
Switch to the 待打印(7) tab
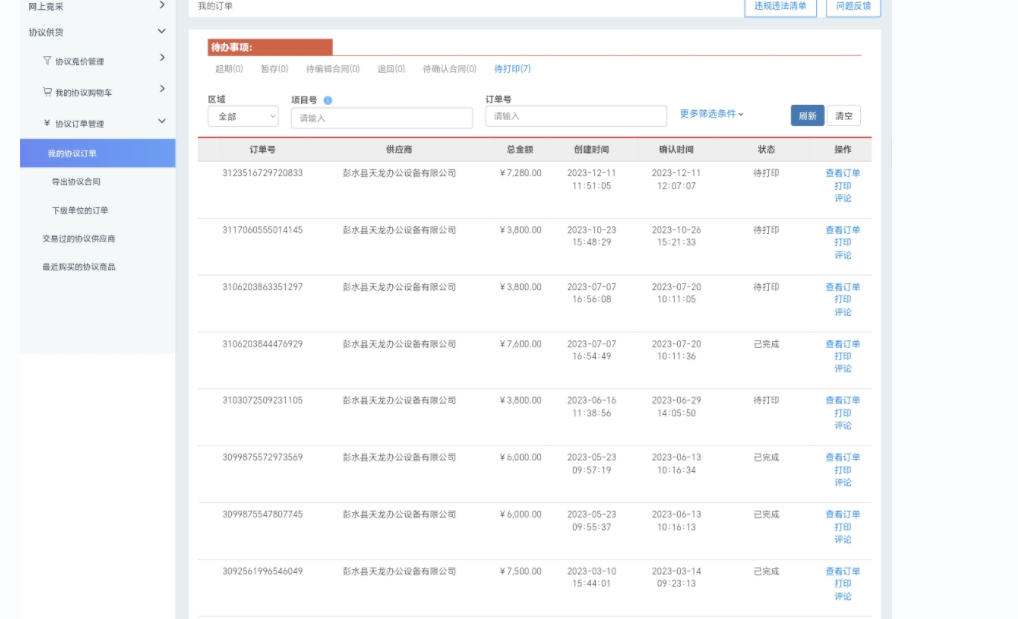[x=512, y=69]
